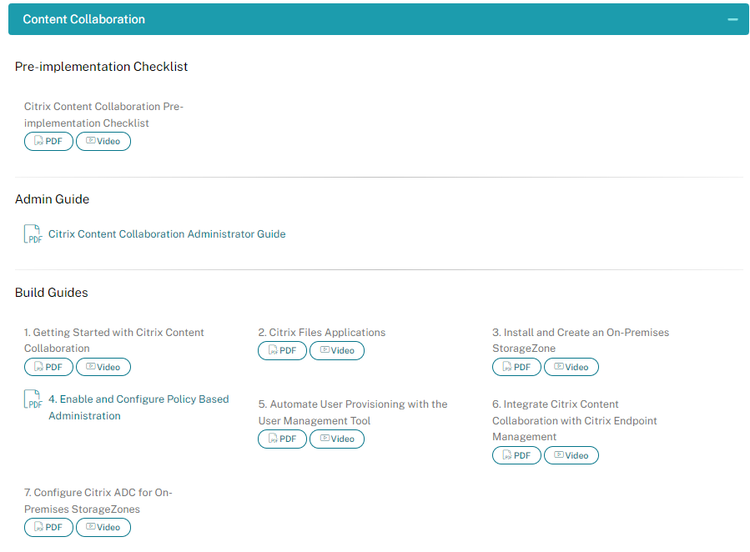
Task: Open PDF for Configure Citrix ADC guide
Action: pyautogui.click(x=49, y=527)
